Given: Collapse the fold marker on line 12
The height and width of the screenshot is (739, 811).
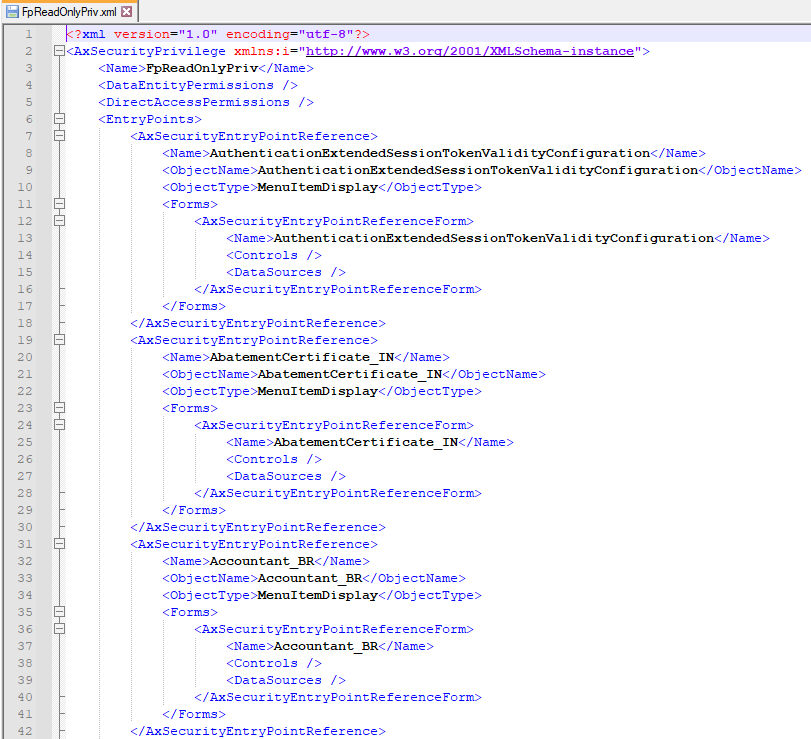Looking at the screenshot, I should click(59, 221).
